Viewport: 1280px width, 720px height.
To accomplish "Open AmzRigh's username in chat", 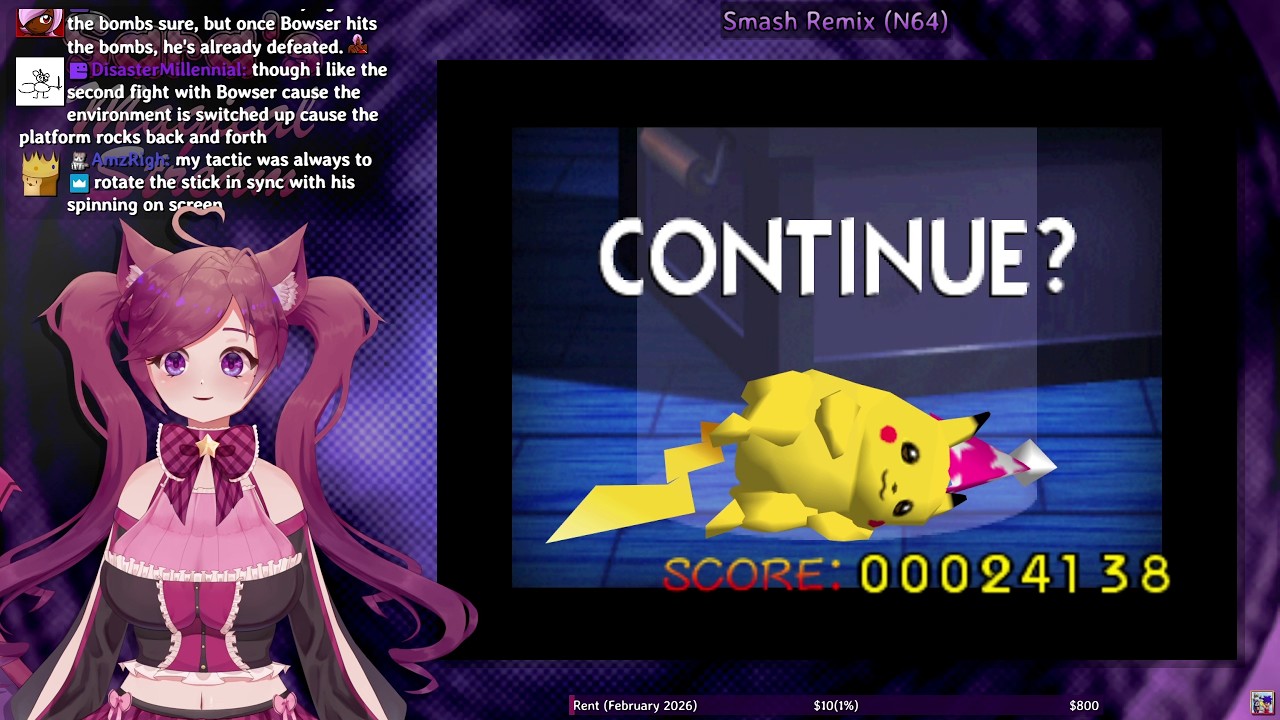I will click(x=131, y=160).
